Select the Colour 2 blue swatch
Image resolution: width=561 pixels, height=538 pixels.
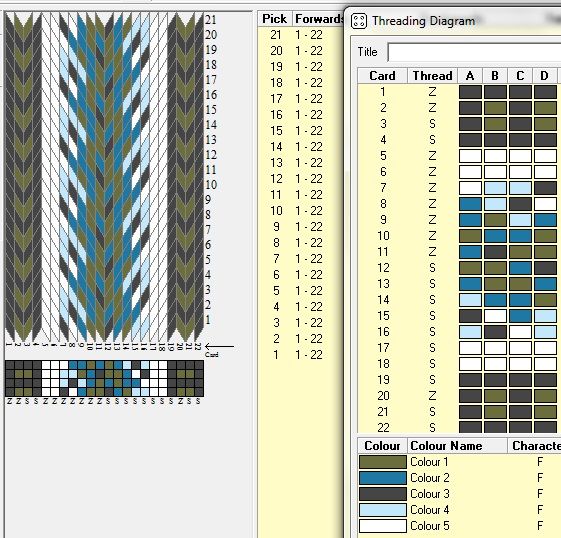tap(382, 478)
